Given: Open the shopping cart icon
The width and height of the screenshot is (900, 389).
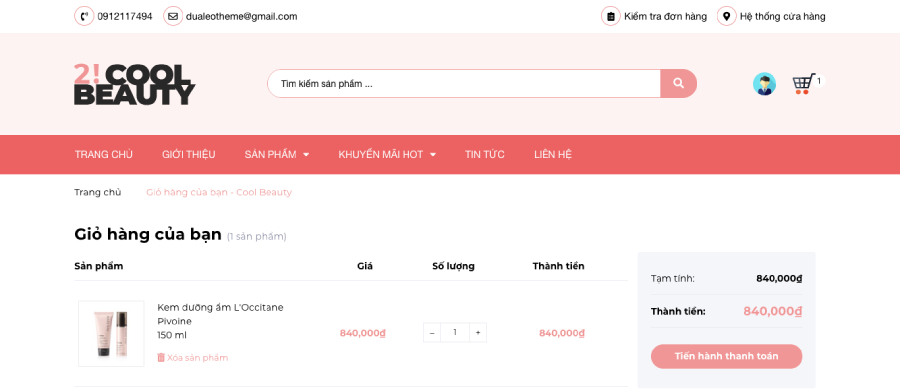Looking at the screenshot, I should (804, 84).
